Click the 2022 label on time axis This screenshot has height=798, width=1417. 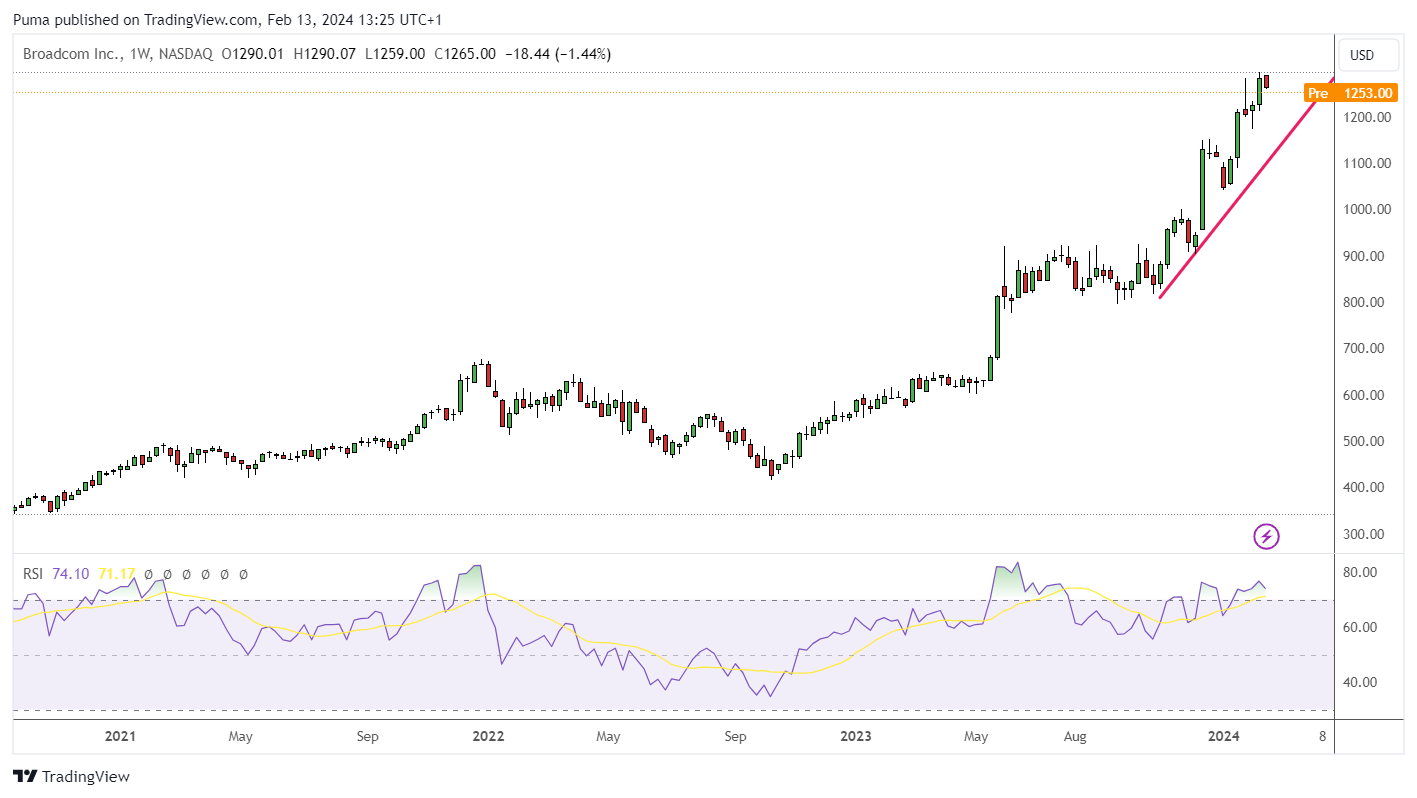(x=488, y=736)
